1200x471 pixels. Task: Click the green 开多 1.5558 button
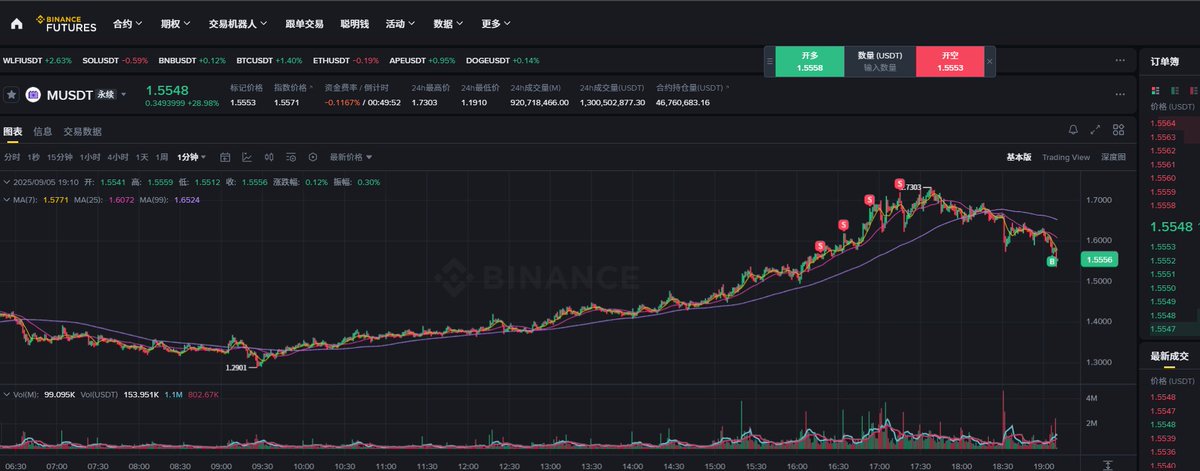811,61
